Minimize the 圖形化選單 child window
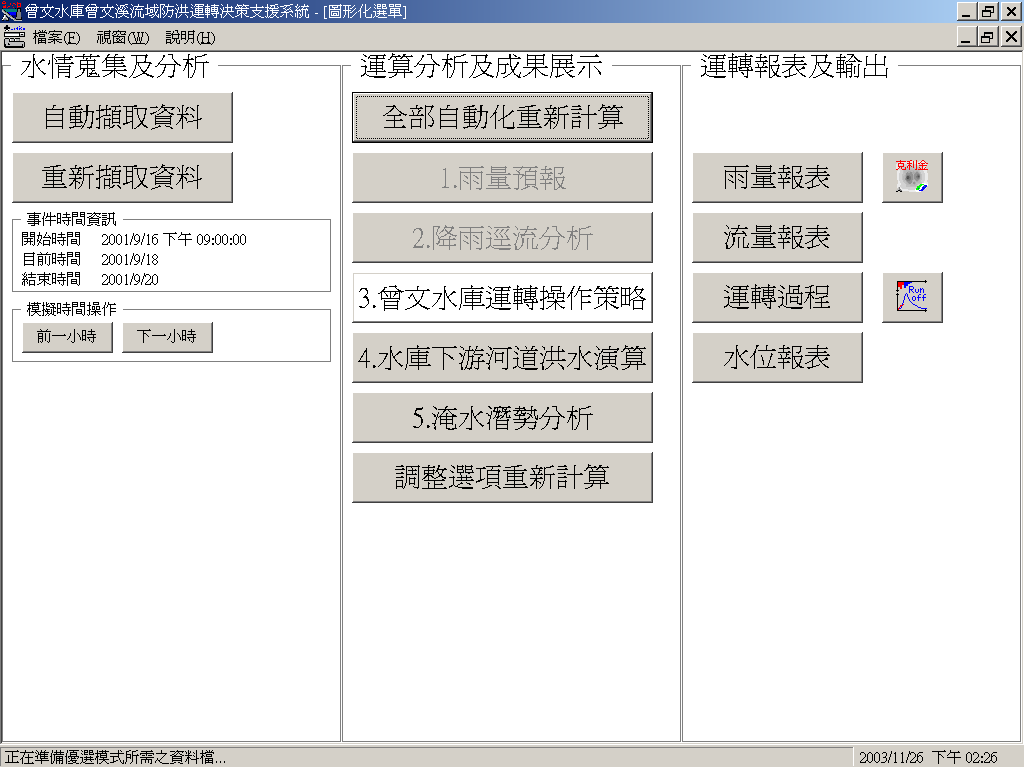This screenshot has width=1024, height=768. 967,37
